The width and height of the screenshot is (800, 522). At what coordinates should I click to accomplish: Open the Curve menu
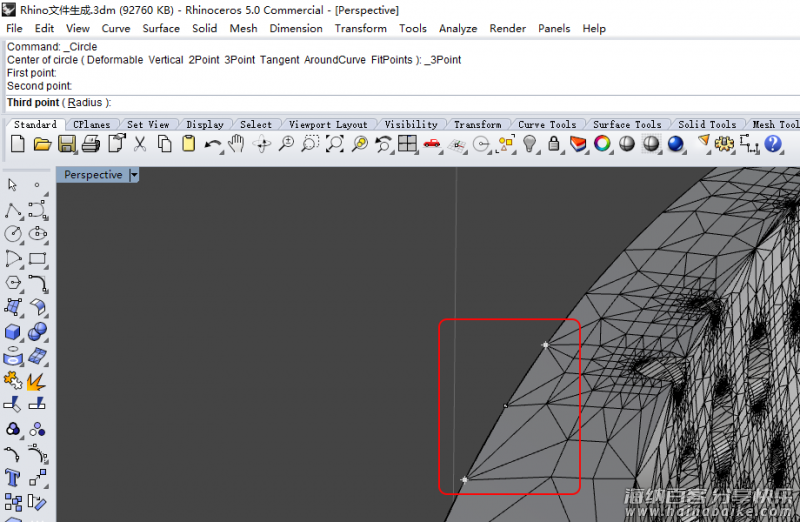point(116,29)
